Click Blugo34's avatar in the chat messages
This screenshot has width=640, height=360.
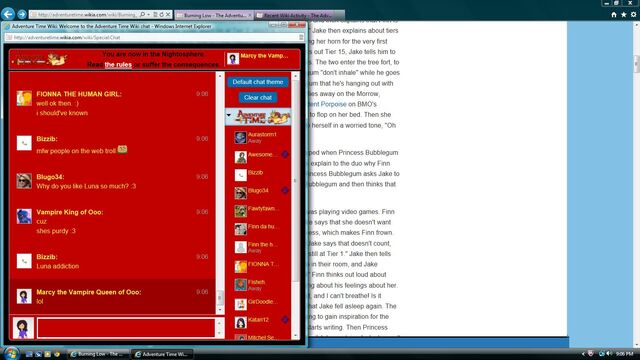click(x=24, y=181)
